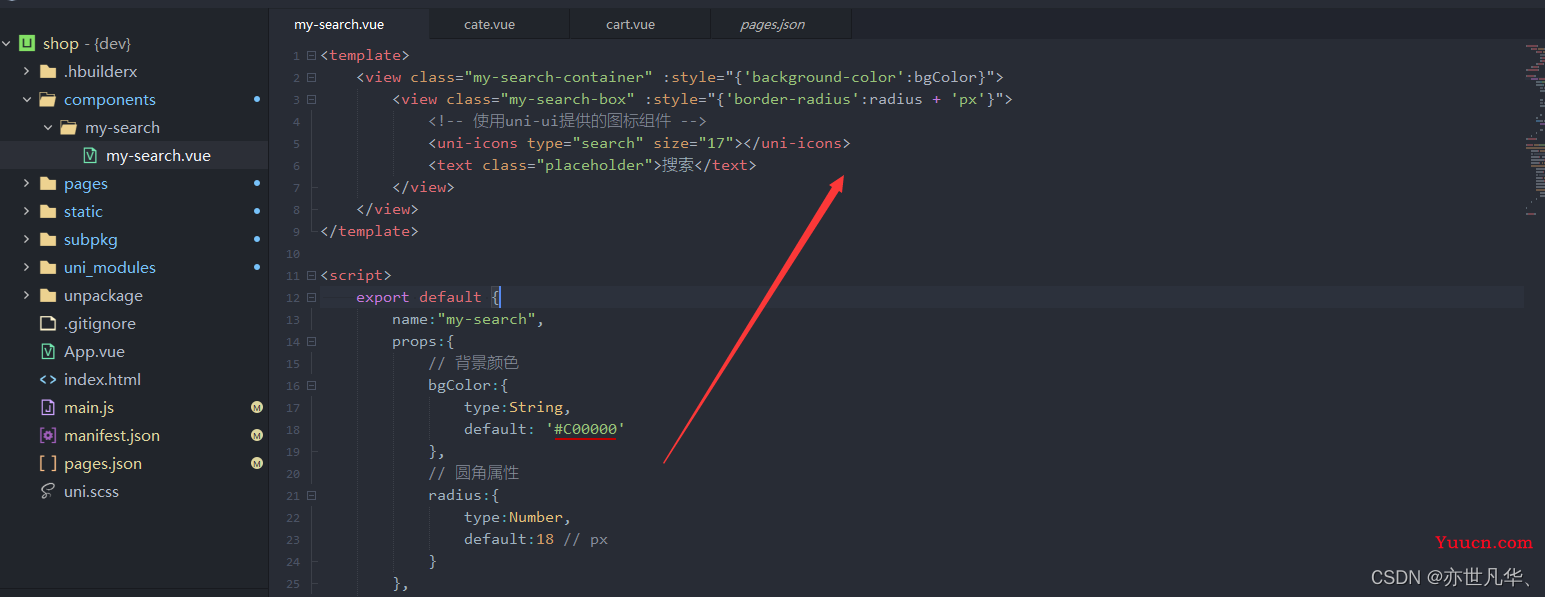Click the name:"my-search" line in code

pyautogui.click(x=468, y=319)
